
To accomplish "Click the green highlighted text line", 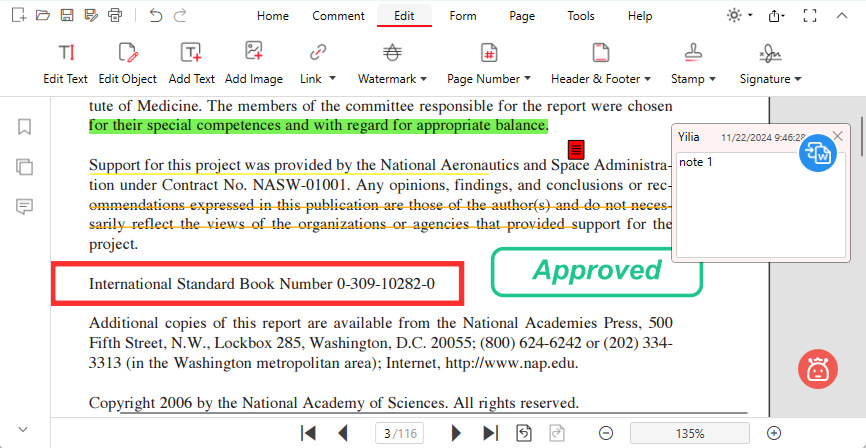I will click(x=319, y=126).
